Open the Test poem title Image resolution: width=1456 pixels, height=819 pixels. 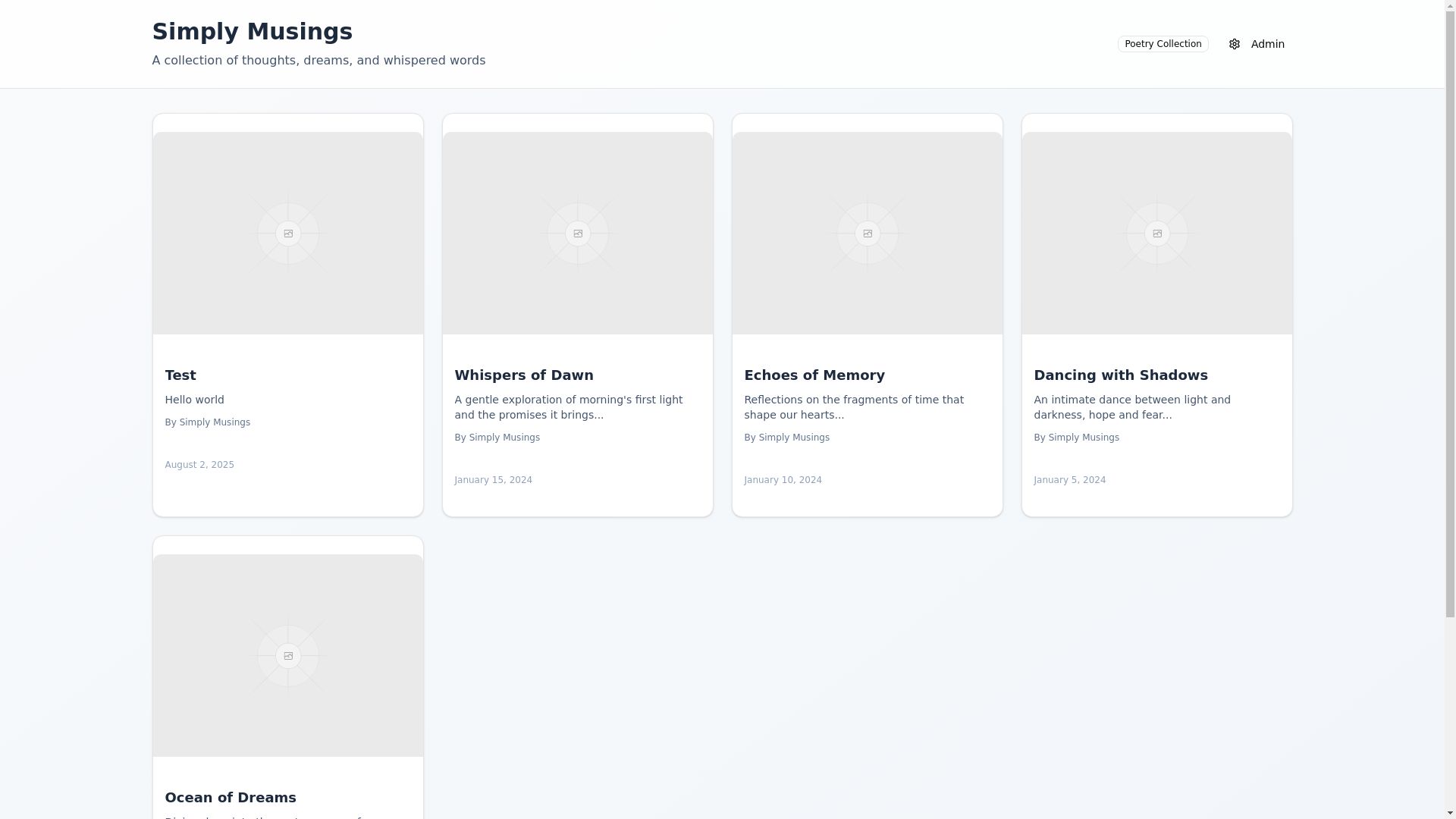coord(180,375)
